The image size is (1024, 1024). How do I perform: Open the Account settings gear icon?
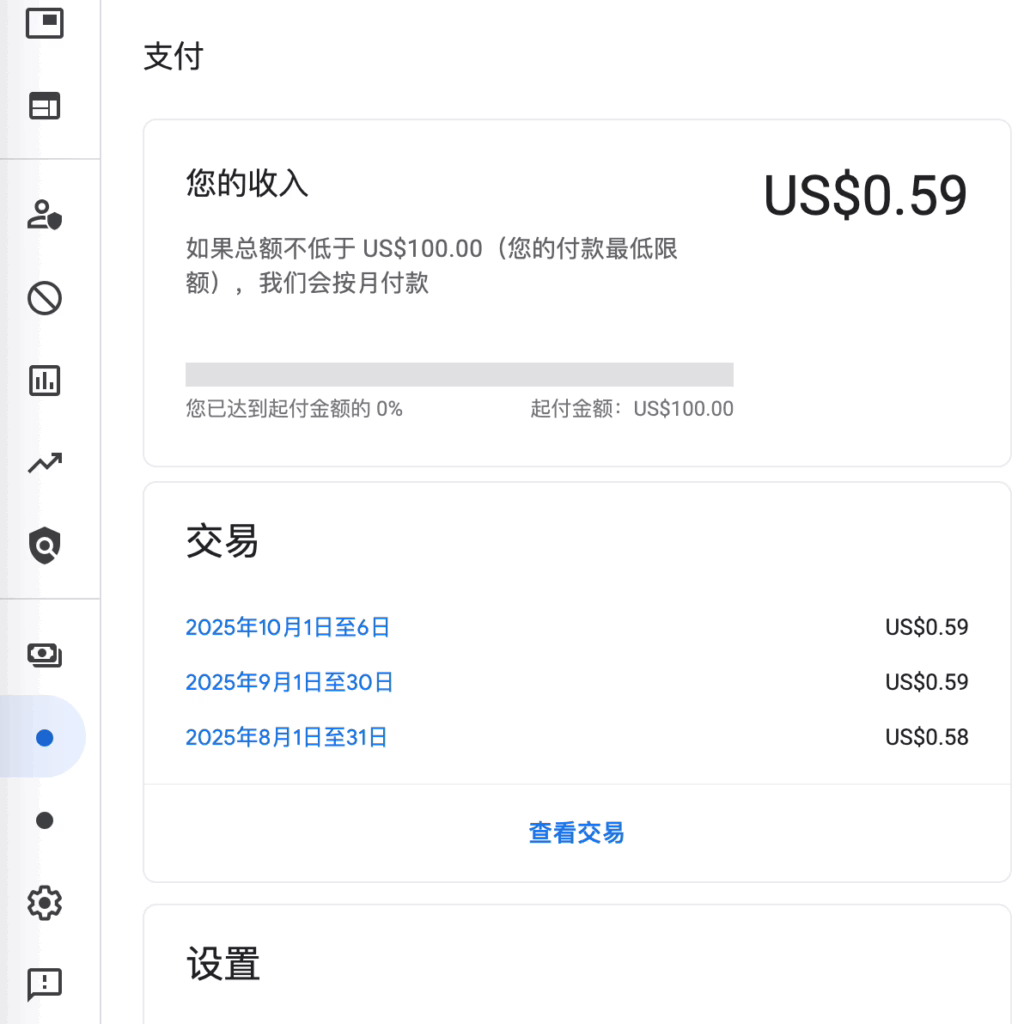(x=44, y=903)
